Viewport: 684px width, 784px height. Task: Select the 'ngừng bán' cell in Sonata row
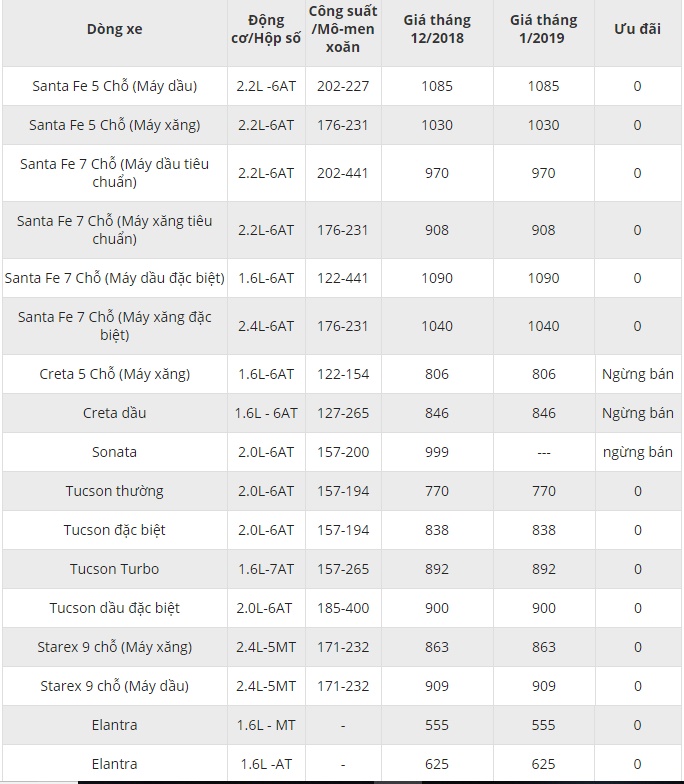(x=637, y=452)
